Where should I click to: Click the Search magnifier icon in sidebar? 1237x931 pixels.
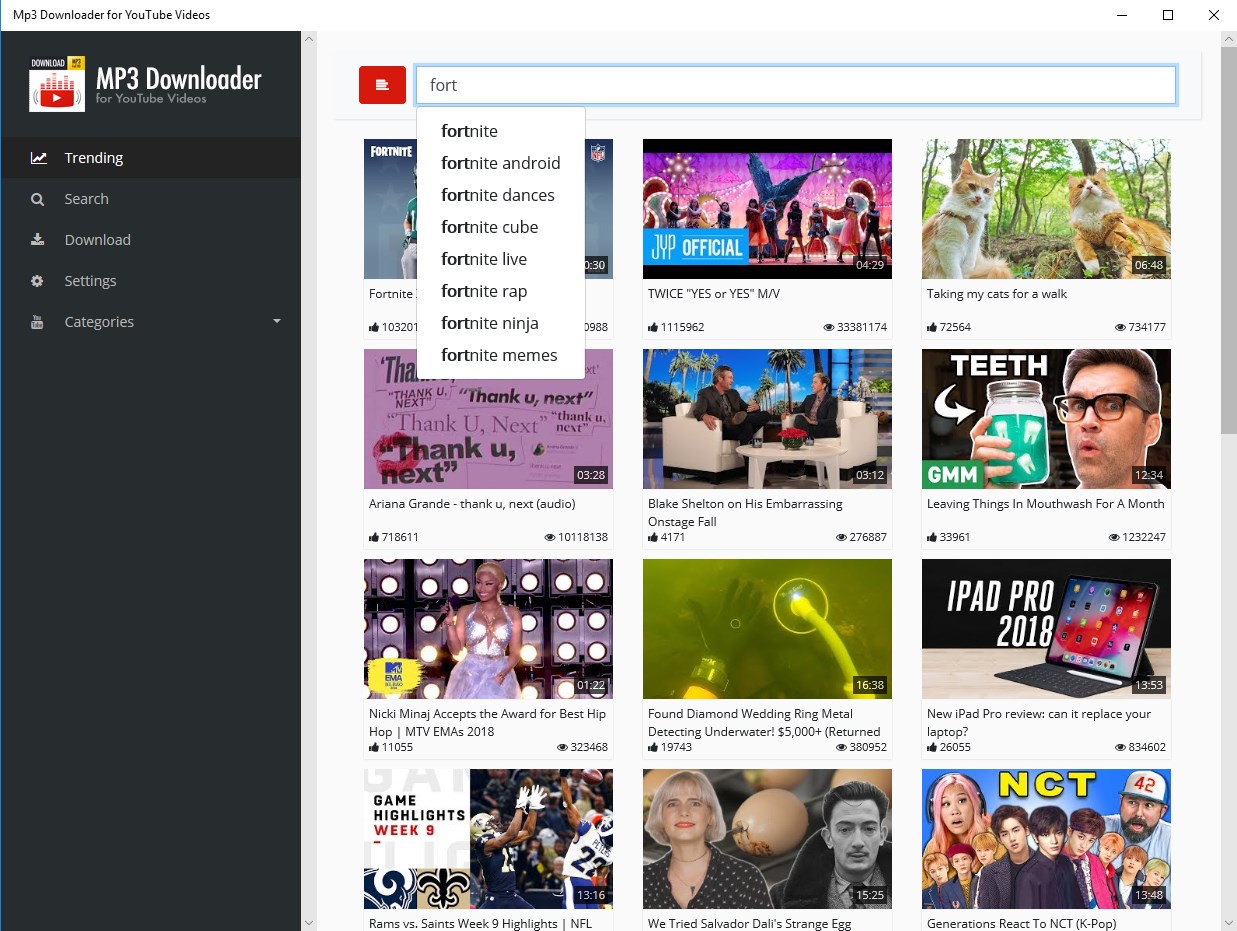point(38,199)
